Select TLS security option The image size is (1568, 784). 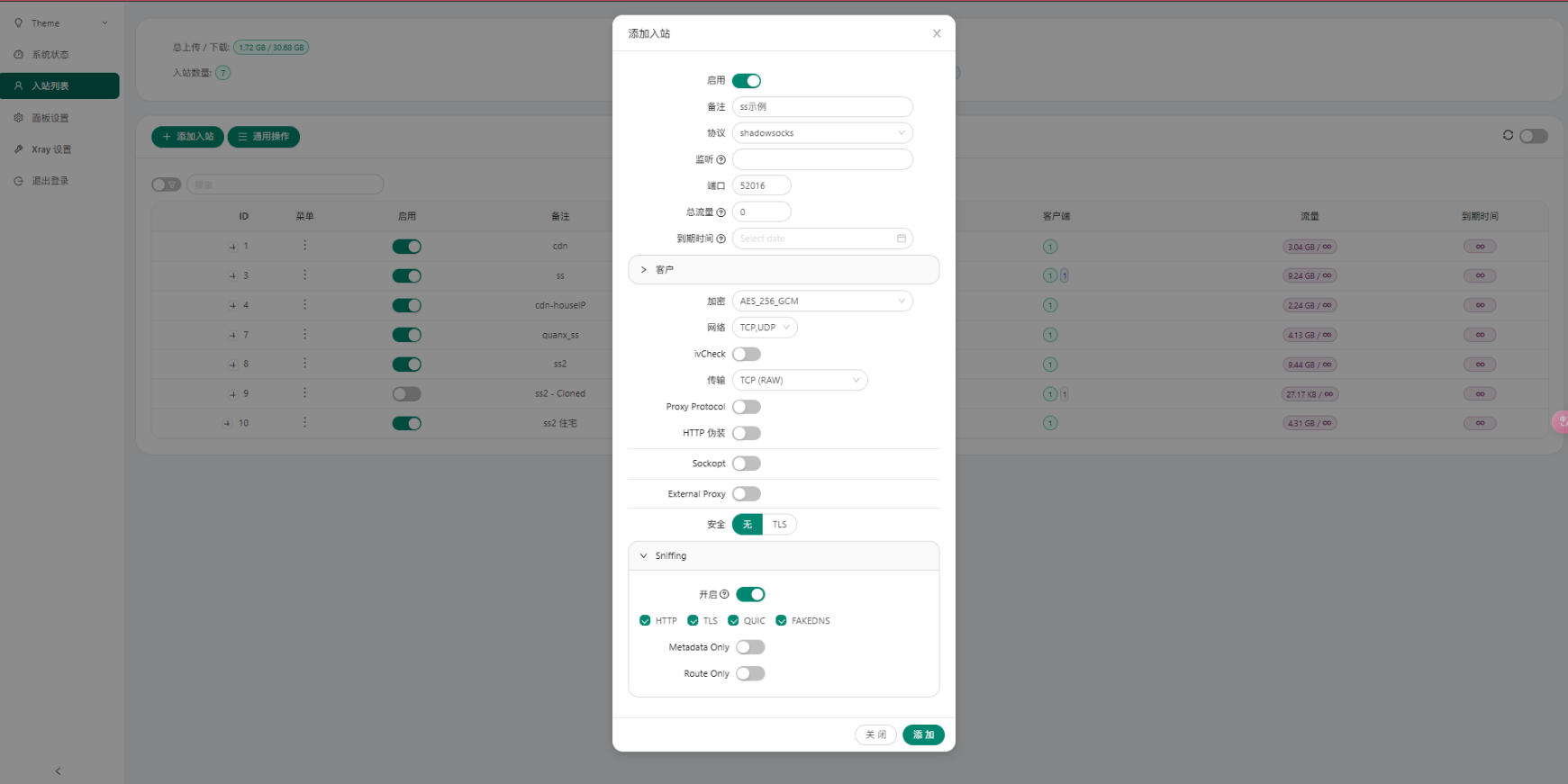[x=779, y=525]
